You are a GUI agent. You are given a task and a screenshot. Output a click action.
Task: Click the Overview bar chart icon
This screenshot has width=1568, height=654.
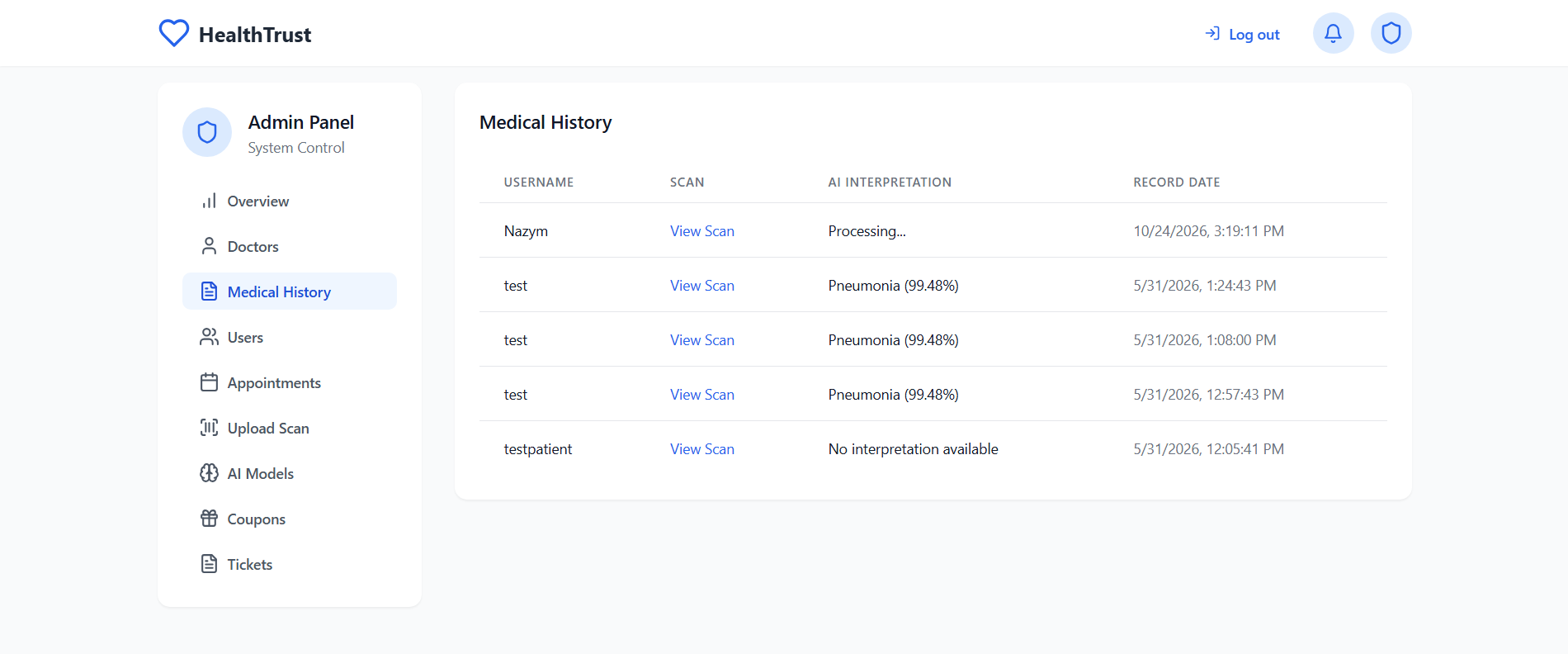(x=209, y=201)
